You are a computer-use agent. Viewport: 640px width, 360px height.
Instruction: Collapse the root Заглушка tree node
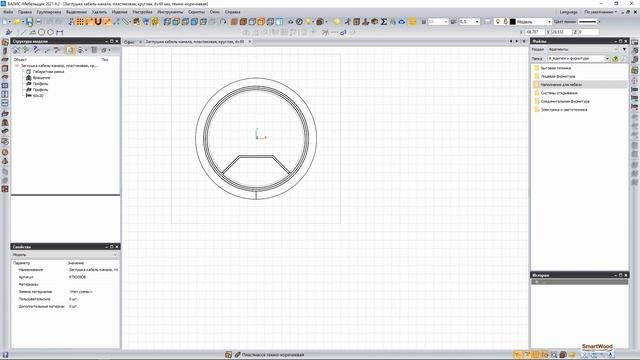pos(17,65)
